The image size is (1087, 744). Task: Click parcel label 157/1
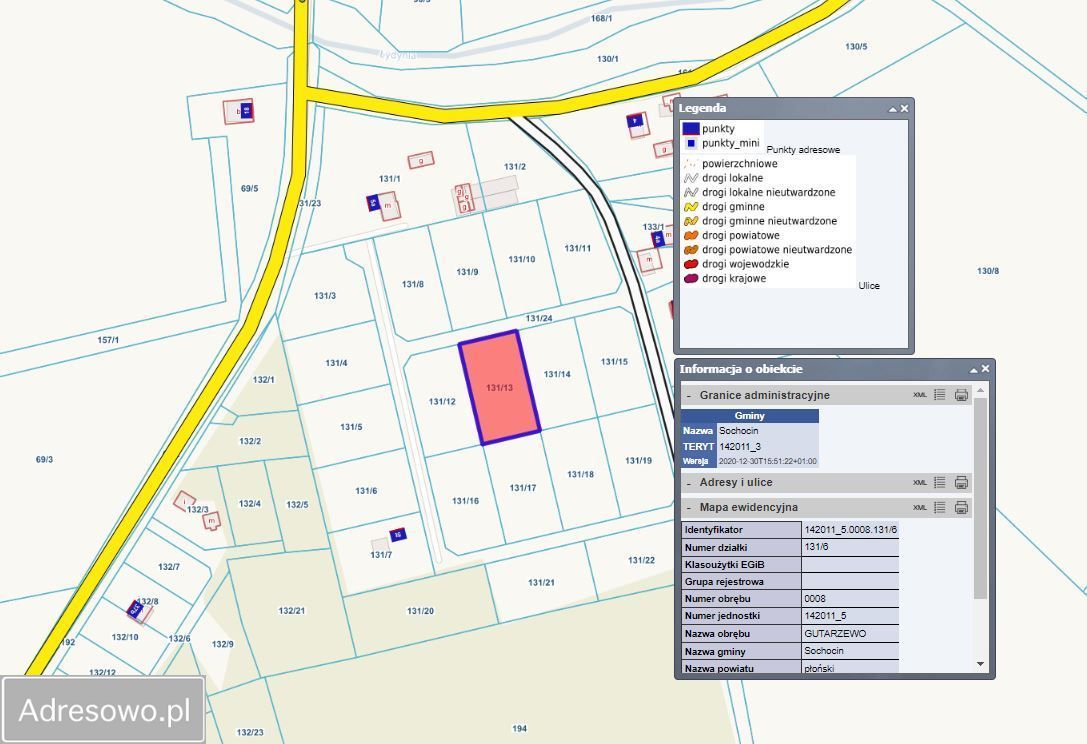107,340
